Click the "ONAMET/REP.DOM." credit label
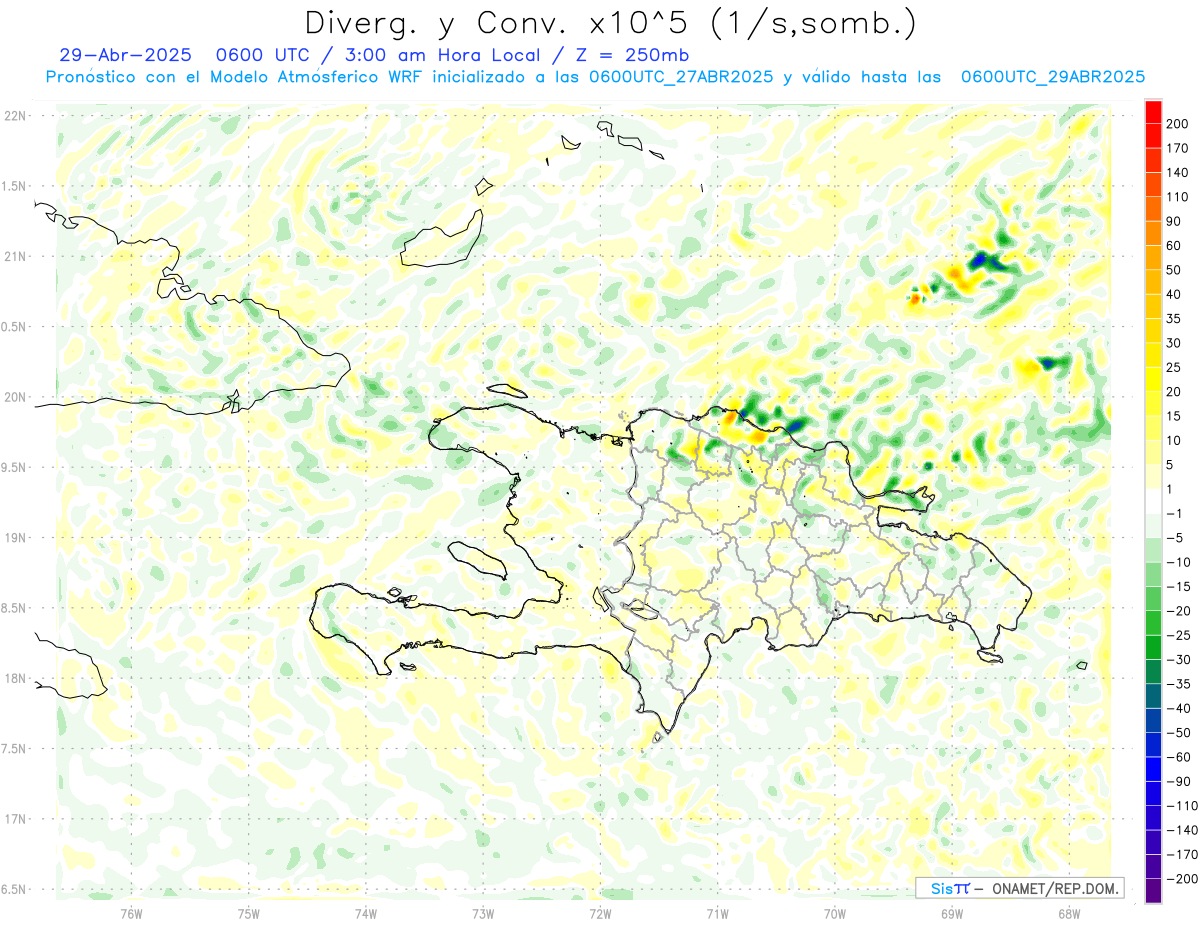 (x=1054, y=888)
